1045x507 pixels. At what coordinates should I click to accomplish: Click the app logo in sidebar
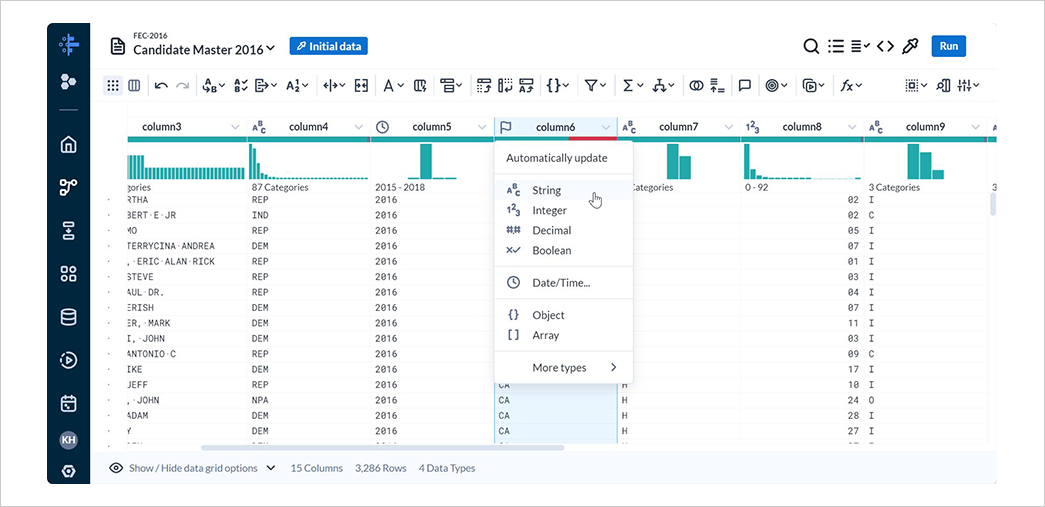click(x=69, y=45)
